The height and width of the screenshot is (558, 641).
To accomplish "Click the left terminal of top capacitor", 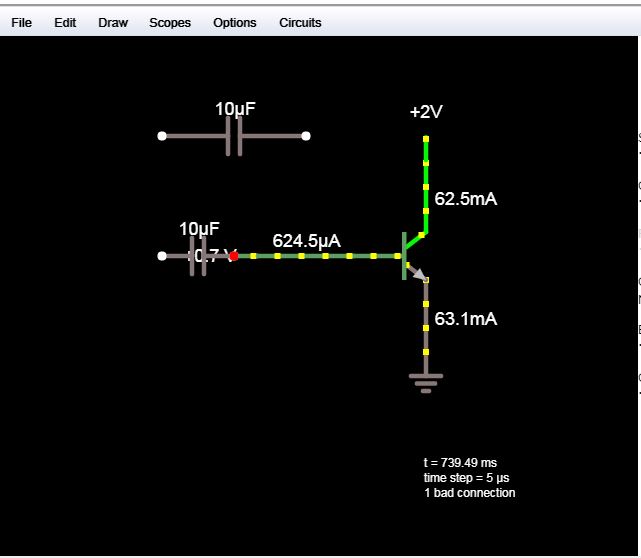I will click(162, 136).
